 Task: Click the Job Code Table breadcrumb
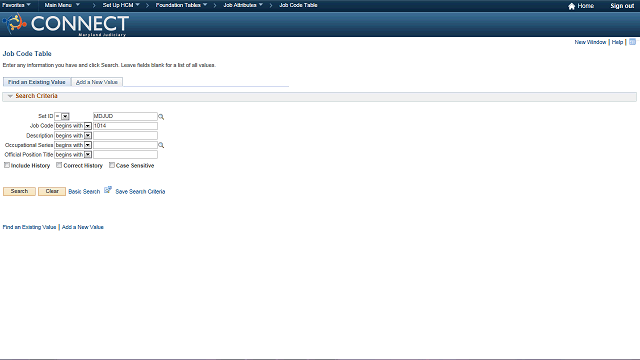(298, 5)
